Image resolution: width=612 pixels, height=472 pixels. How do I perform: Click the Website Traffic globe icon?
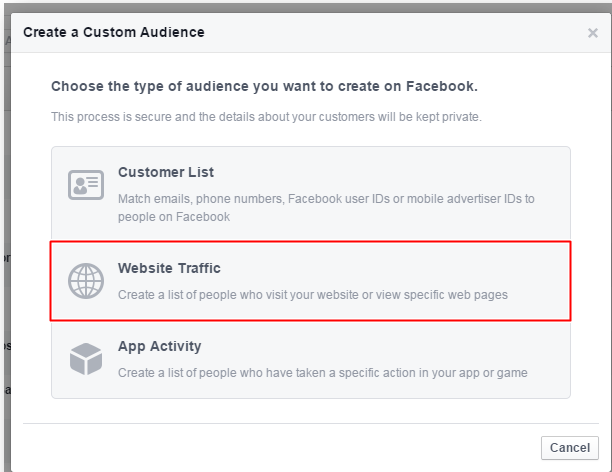[86, 279]
